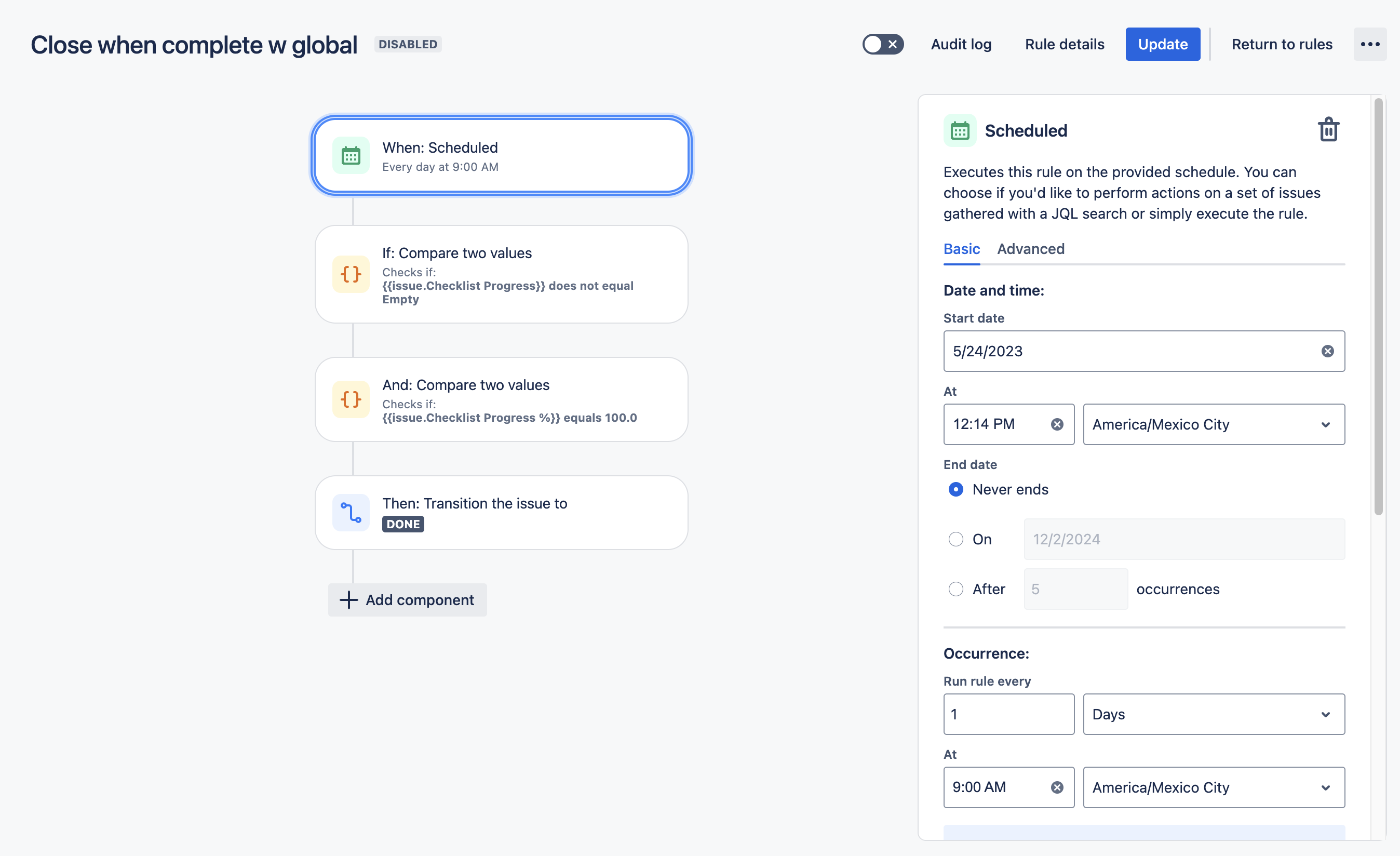
Task: Clear the 9:00 AM occurrence time
Action: click(x=1057, y=787)
